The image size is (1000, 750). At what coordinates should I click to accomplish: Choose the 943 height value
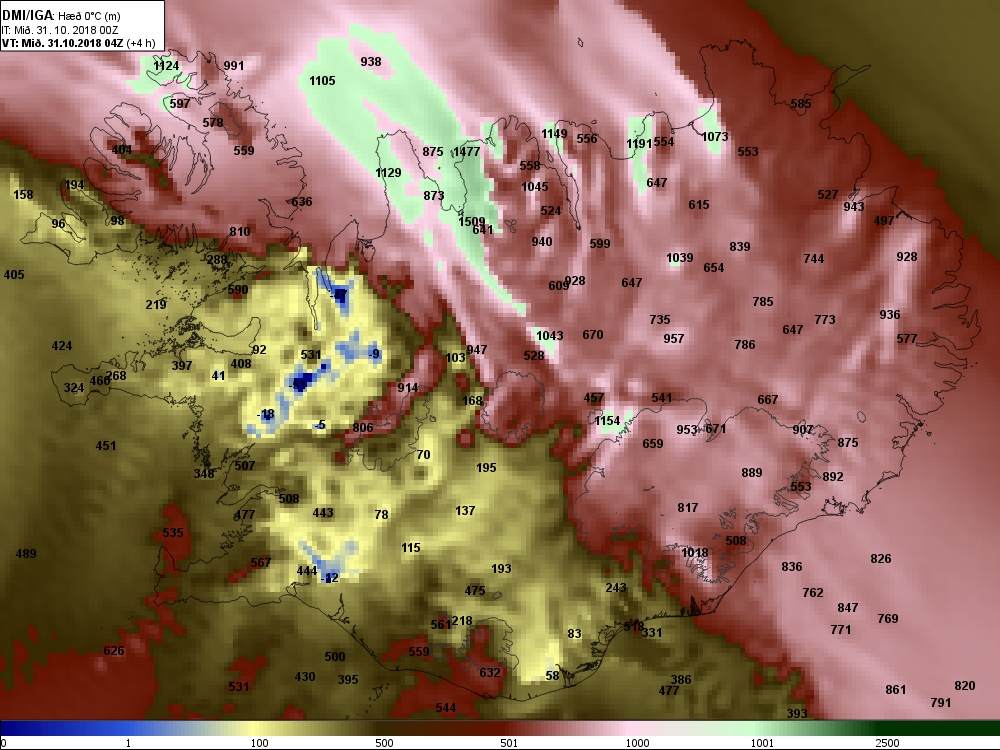[x=854, y=207]
